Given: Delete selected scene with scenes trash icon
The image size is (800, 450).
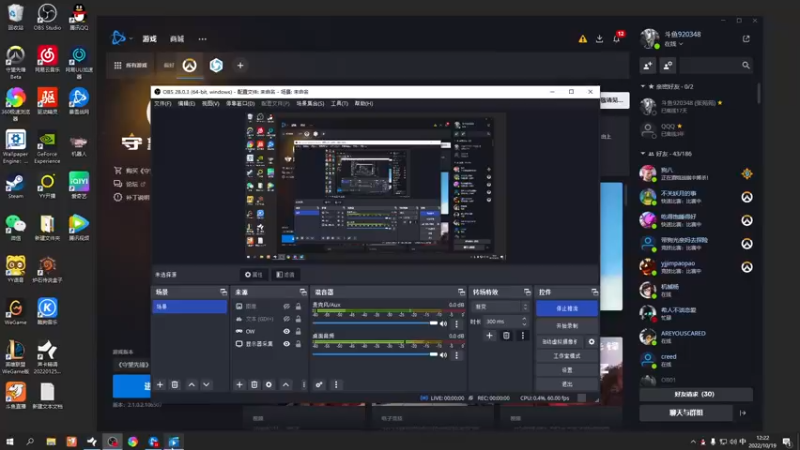Looking at the screenshot, I should coord(174,385).
